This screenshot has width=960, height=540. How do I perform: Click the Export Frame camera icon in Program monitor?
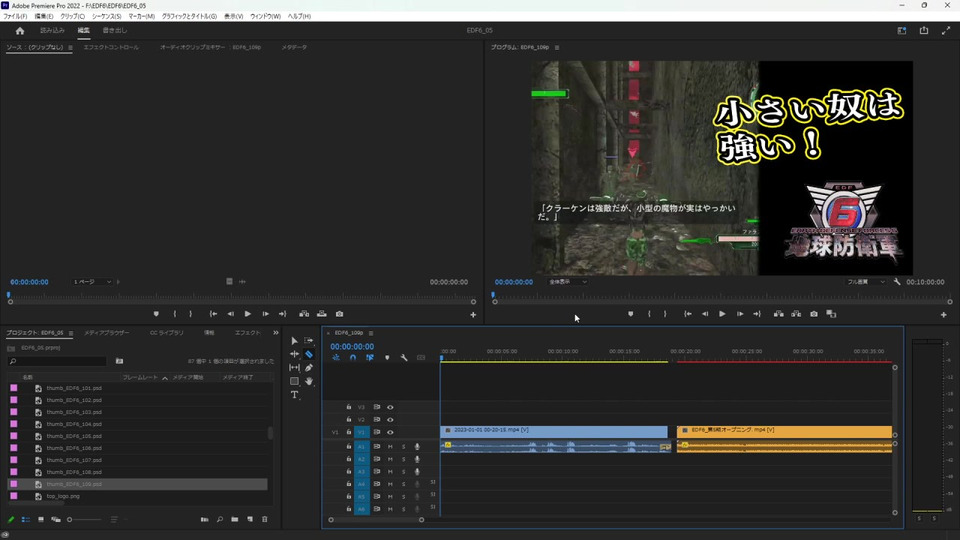814,314
